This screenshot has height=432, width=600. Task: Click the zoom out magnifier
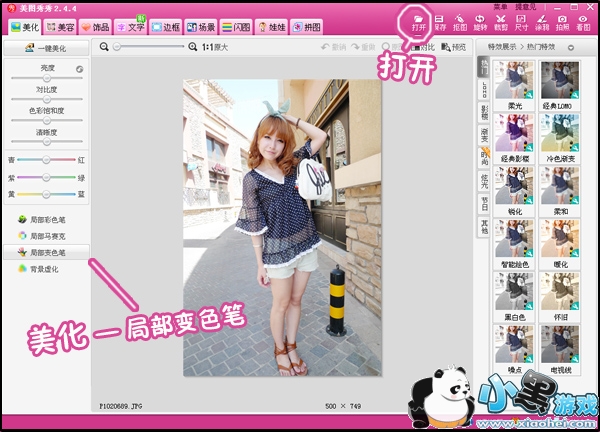coord(104,47)
